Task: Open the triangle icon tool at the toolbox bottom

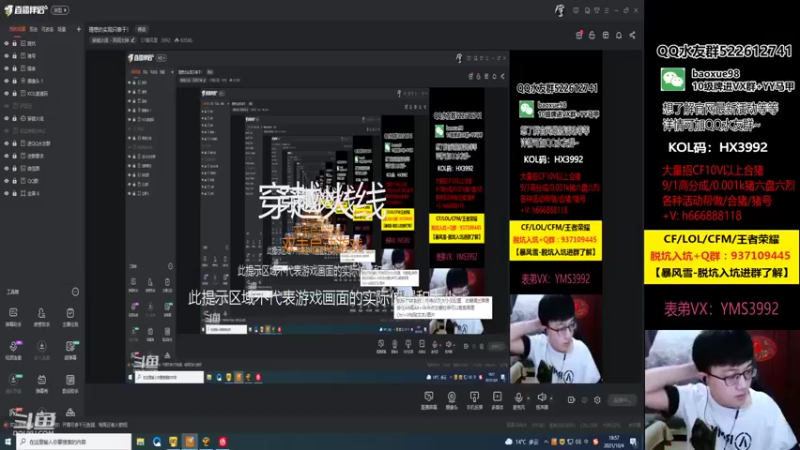Action: (x=70, y=412)
